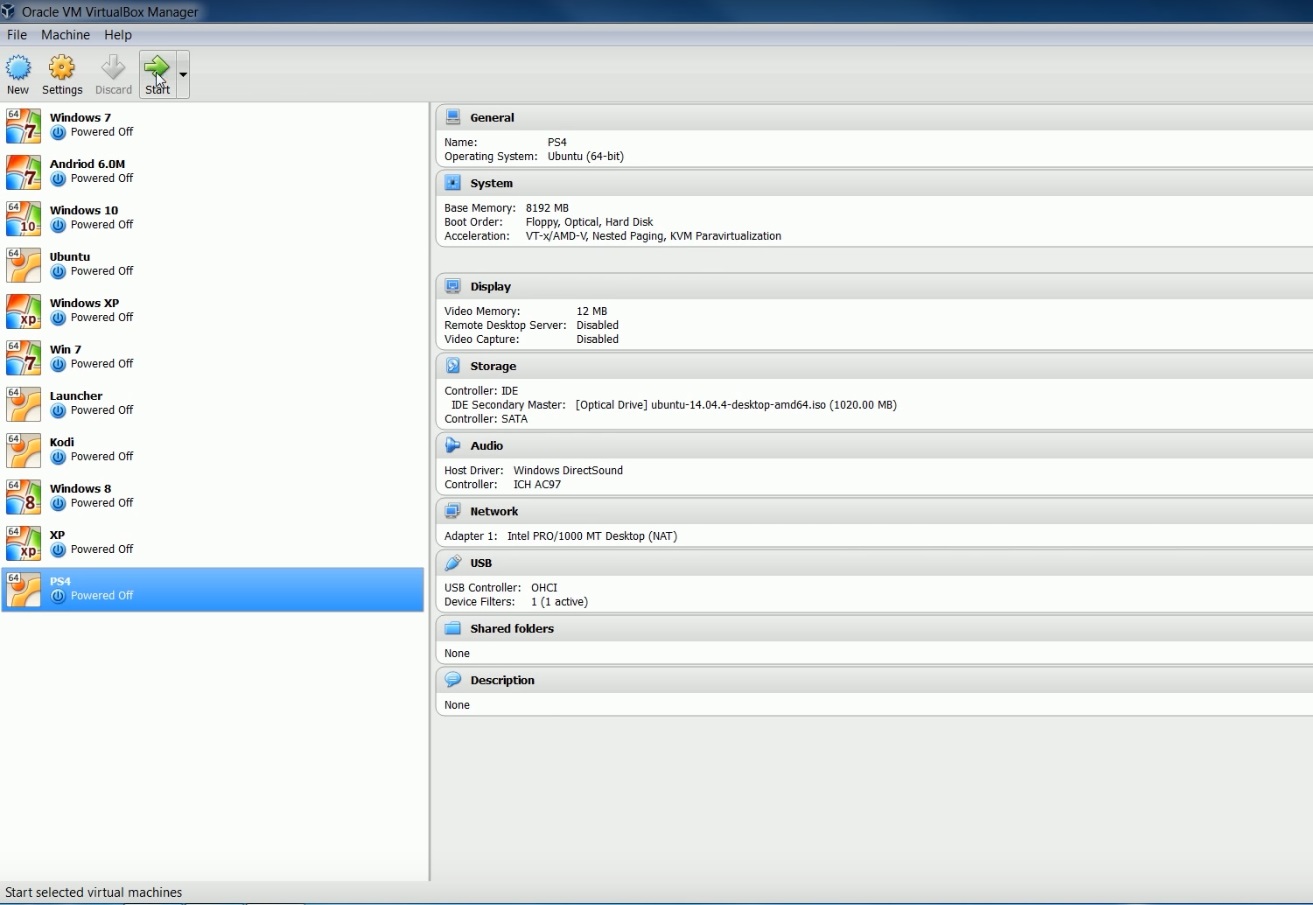Select the Launcher VM icon
Image resolution: width=1313 pixels, height=905 pixels.
(23, 404)
